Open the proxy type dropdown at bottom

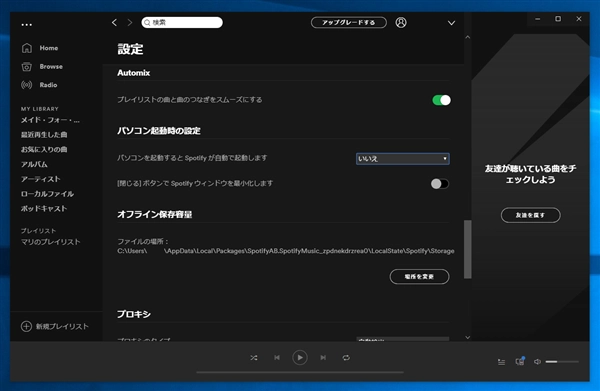coord(403,339)
